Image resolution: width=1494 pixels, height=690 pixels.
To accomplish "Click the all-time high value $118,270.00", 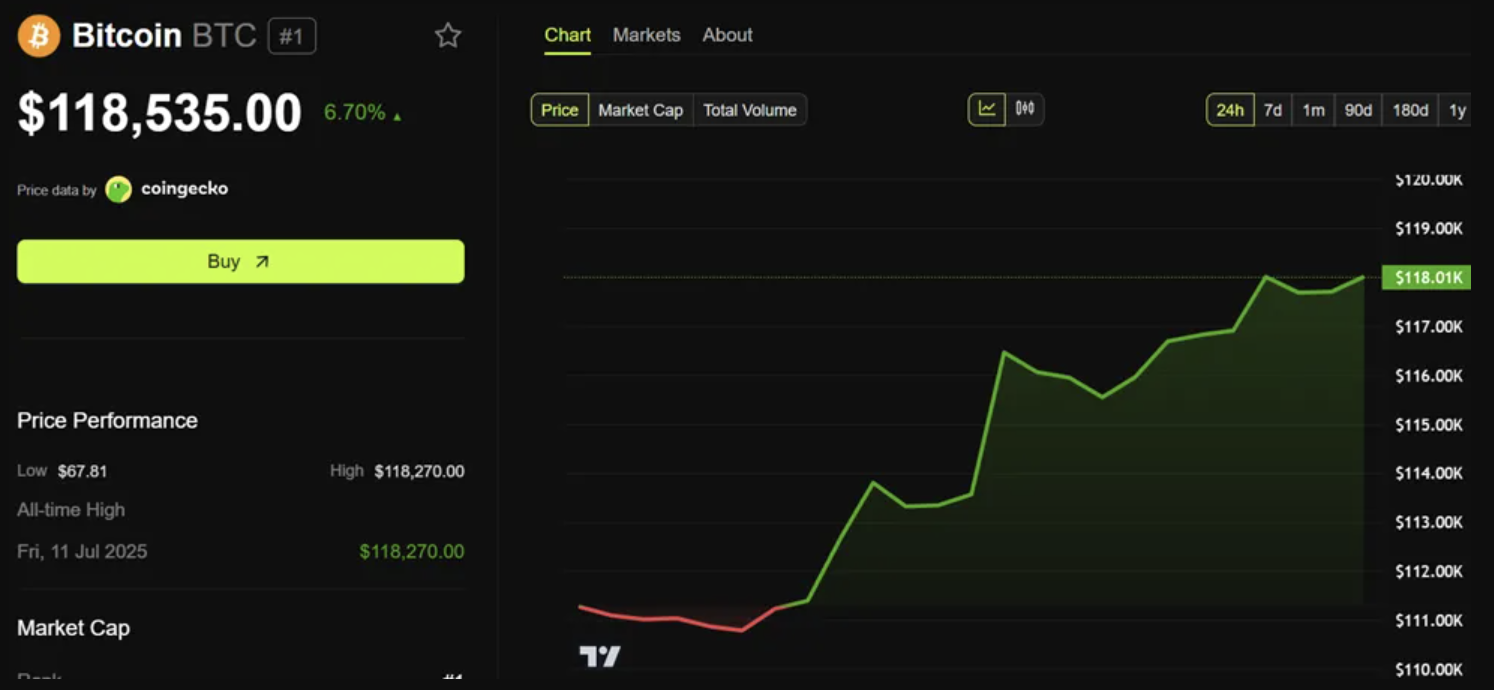I will tap(411, 550).
